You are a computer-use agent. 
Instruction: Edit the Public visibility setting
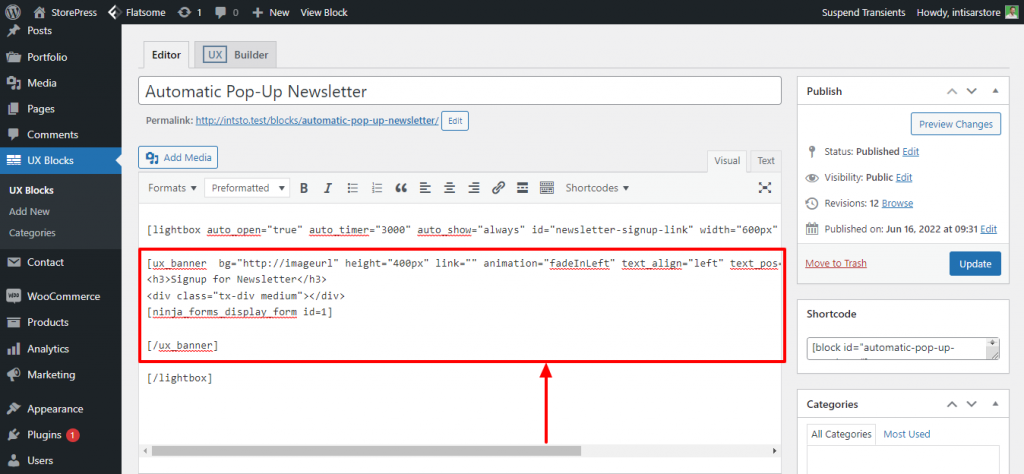coord(904,178)
